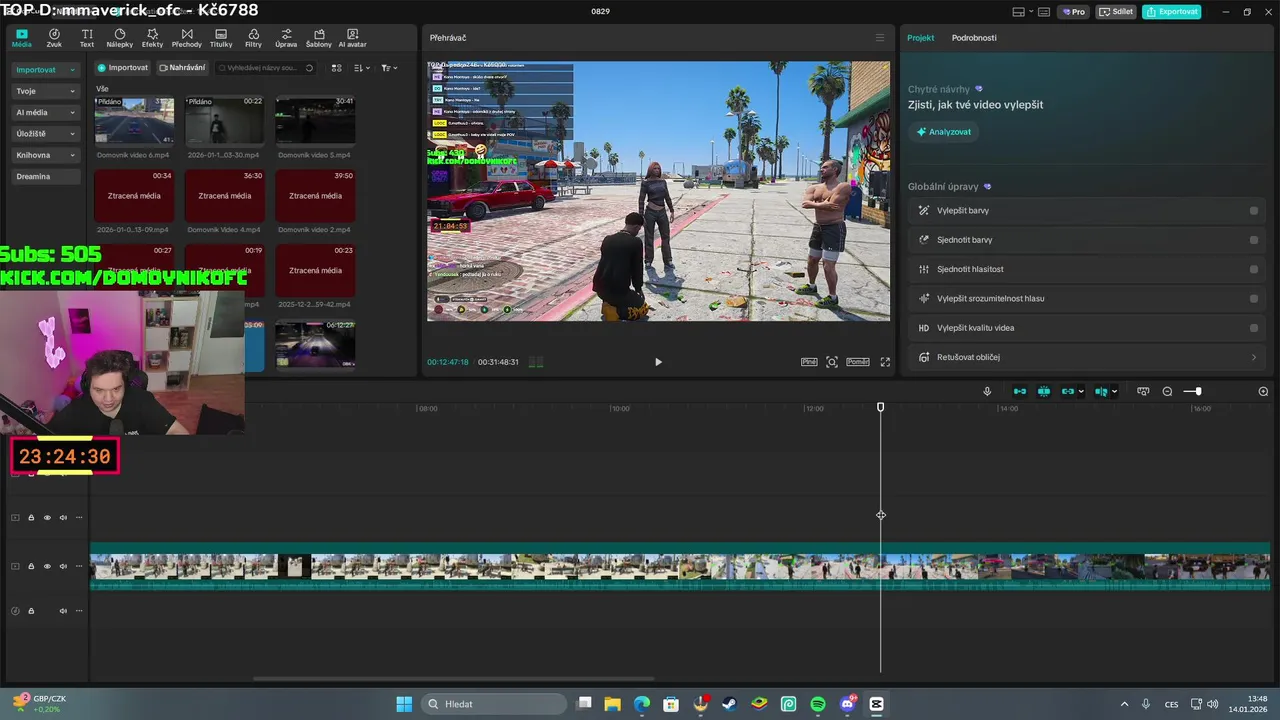Open the preview axis dropdown arrow
The image size is (1280, 720).
coord(1114,391)
